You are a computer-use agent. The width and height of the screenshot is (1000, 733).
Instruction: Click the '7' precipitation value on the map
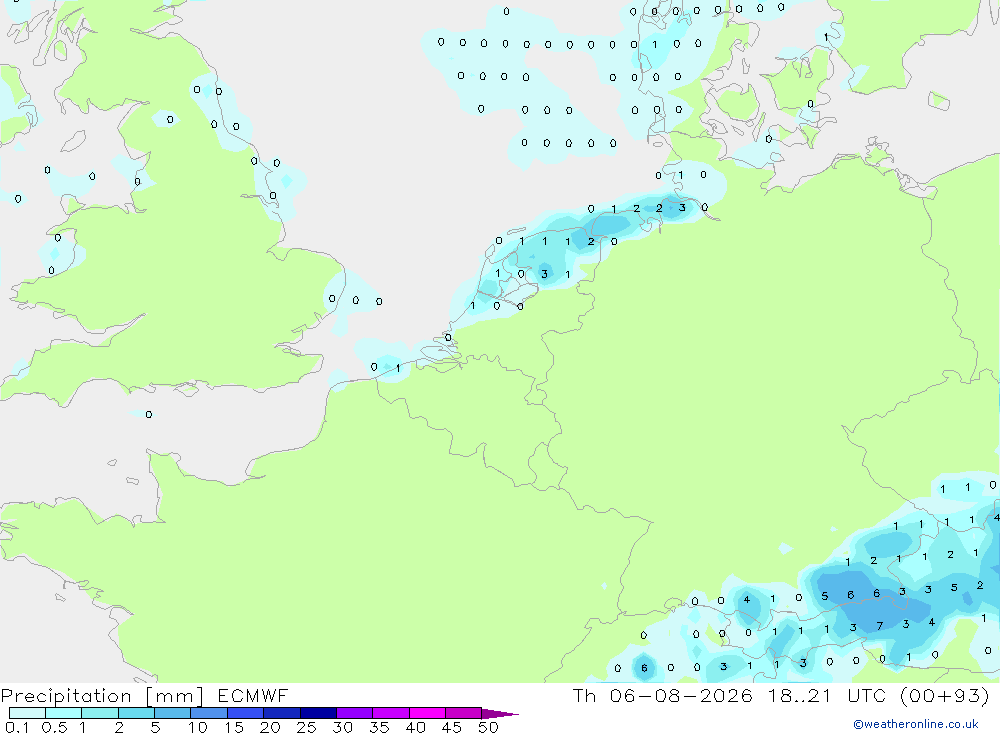879,626
